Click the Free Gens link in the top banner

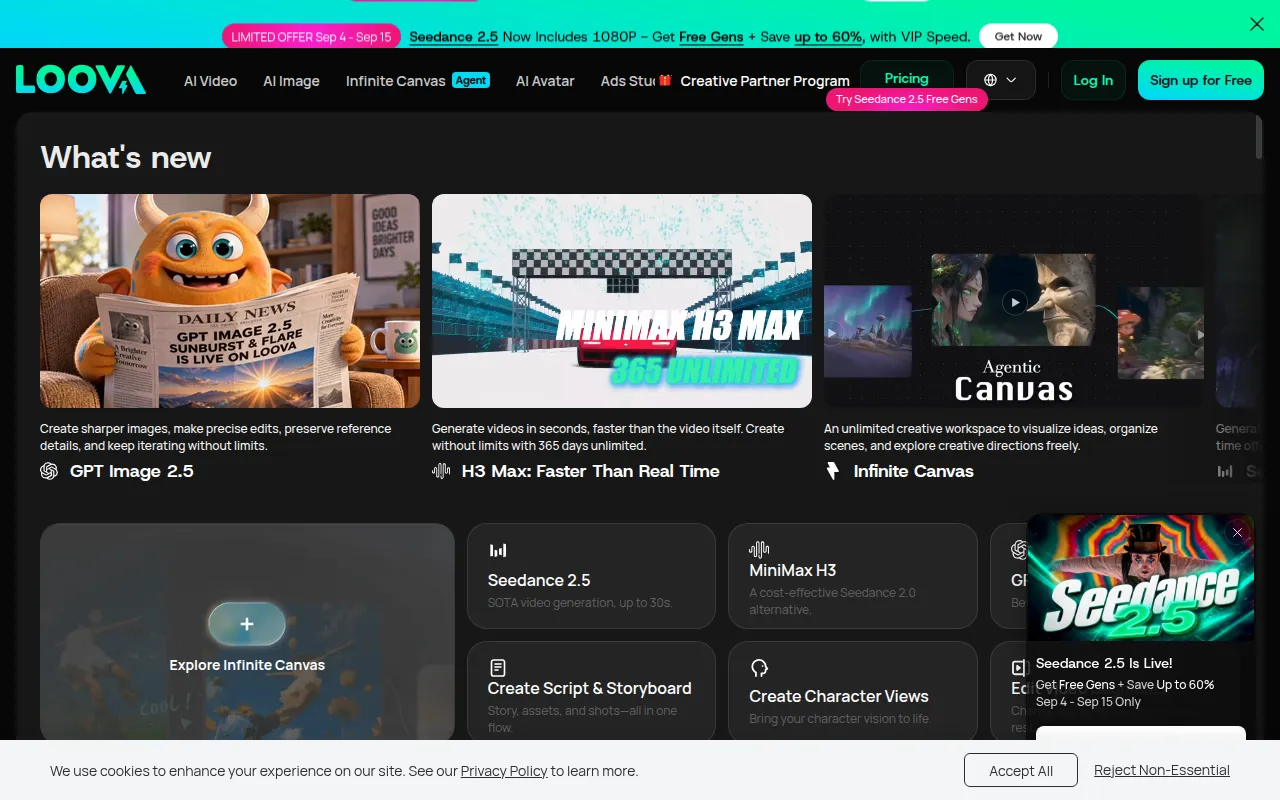point(711,37)
